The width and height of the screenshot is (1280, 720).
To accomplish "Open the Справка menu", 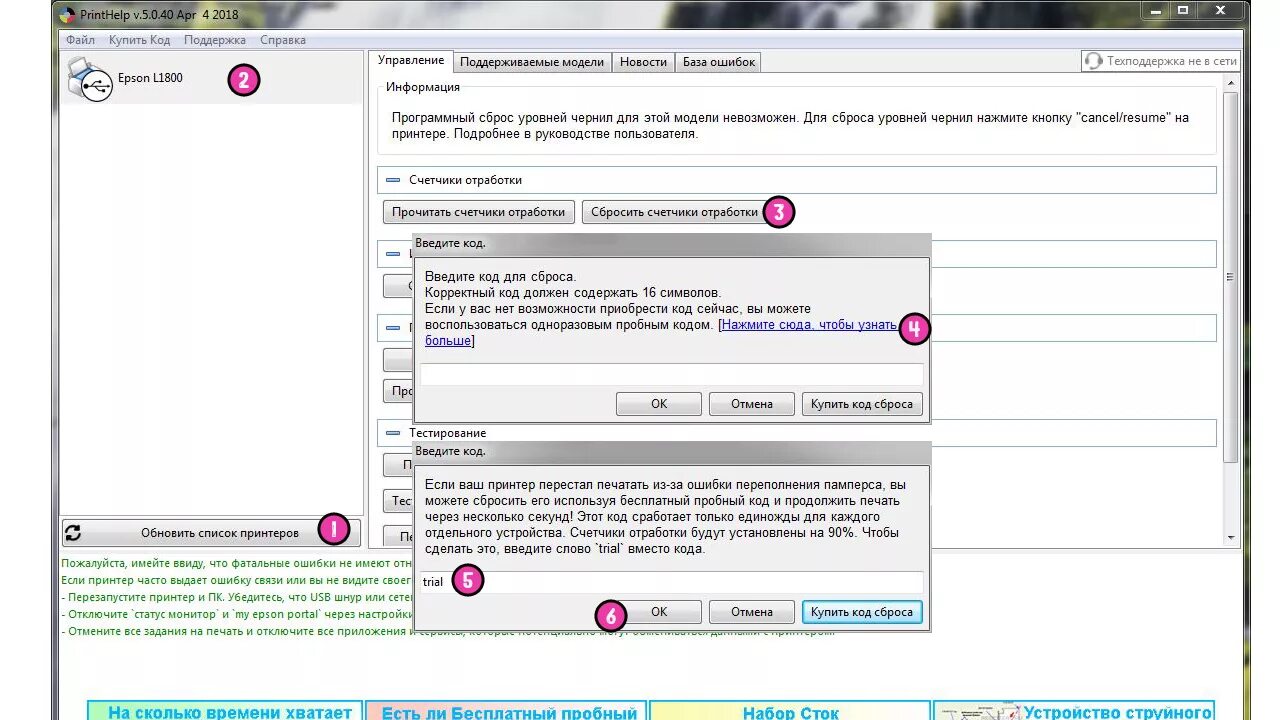I will tap(283, 40).
